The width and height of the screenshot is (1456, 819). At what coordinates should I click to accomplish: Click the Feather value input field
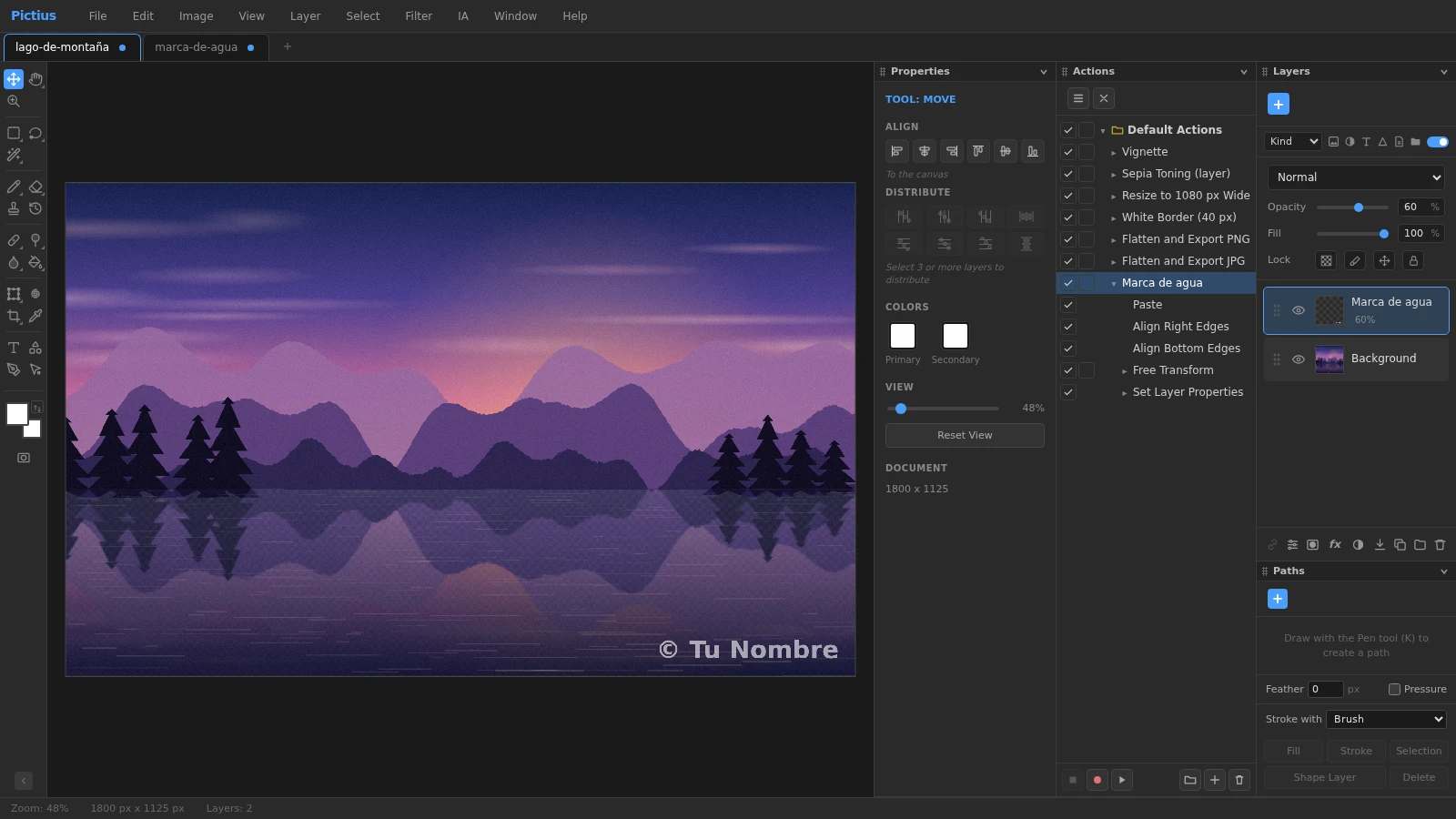(1325, 690)
